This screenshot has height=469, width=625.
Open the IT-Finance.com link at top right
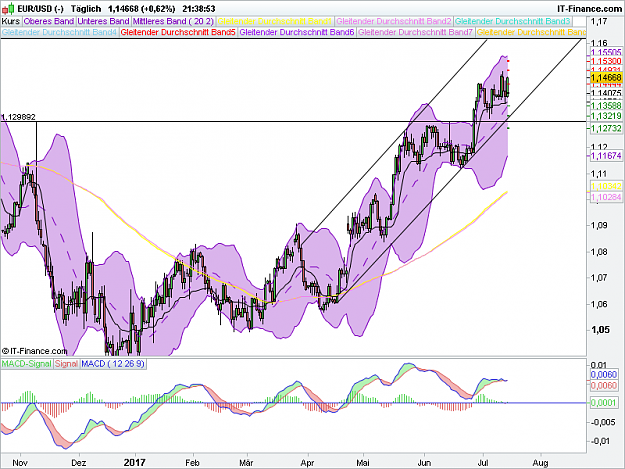click(589, 8)
